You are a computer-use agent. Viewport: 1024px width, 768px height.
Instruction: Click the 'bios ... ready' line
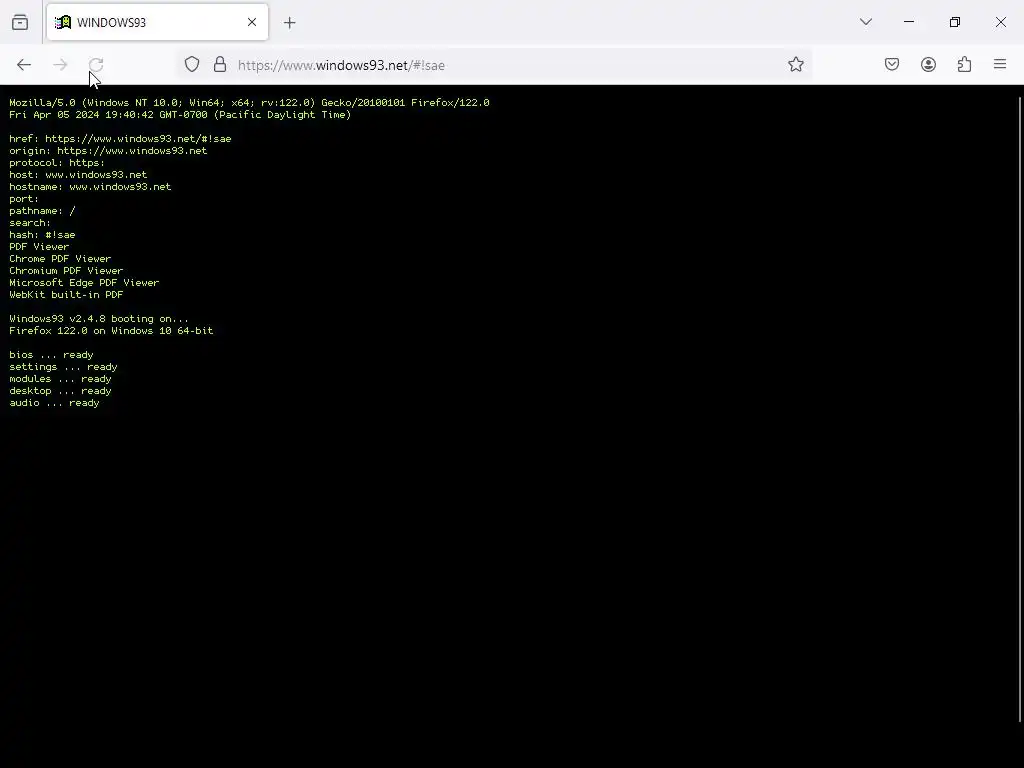pyautogui.click(x=52, y=355)
